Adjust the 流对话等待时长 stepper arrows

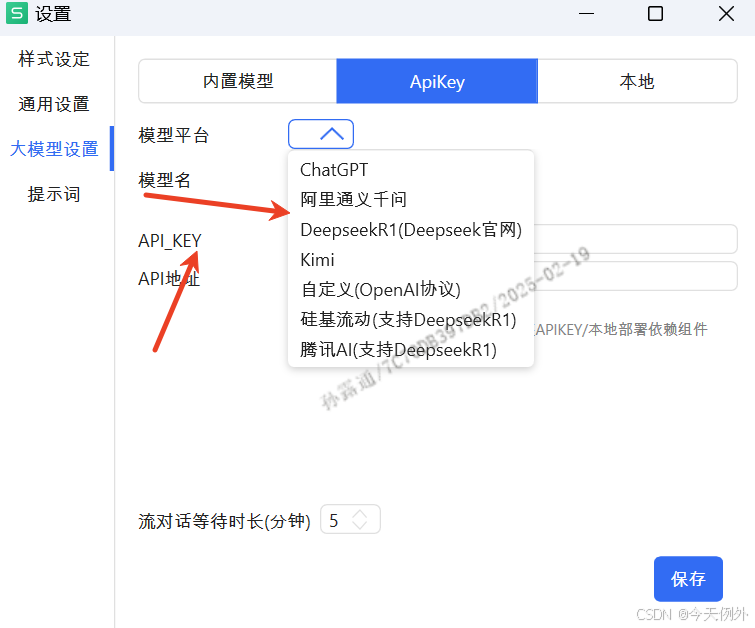360,520
